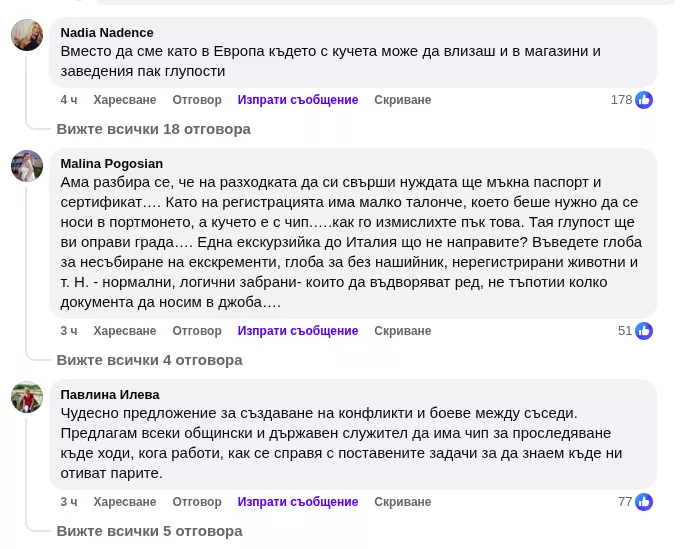
Task: Click the like reaction icon on Malina Pogosian's comment
Action: 644,331
